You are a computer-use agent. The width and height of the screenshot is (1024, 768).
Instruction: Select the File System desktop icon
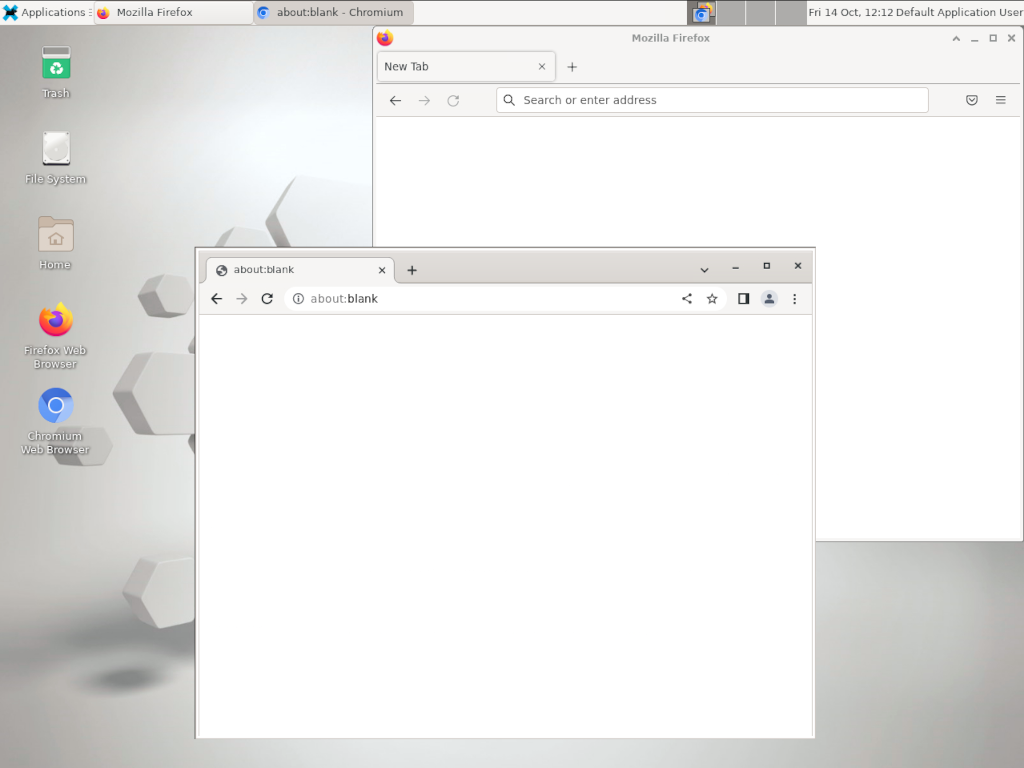[x=56, y=157]
